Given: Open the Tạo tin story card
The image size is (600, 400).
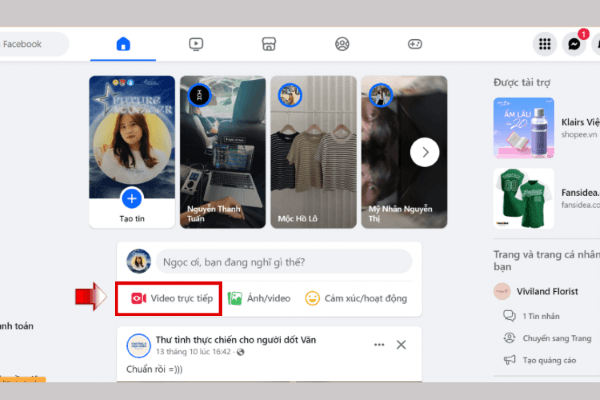Looking at the screenshot, I should point(132,152).
